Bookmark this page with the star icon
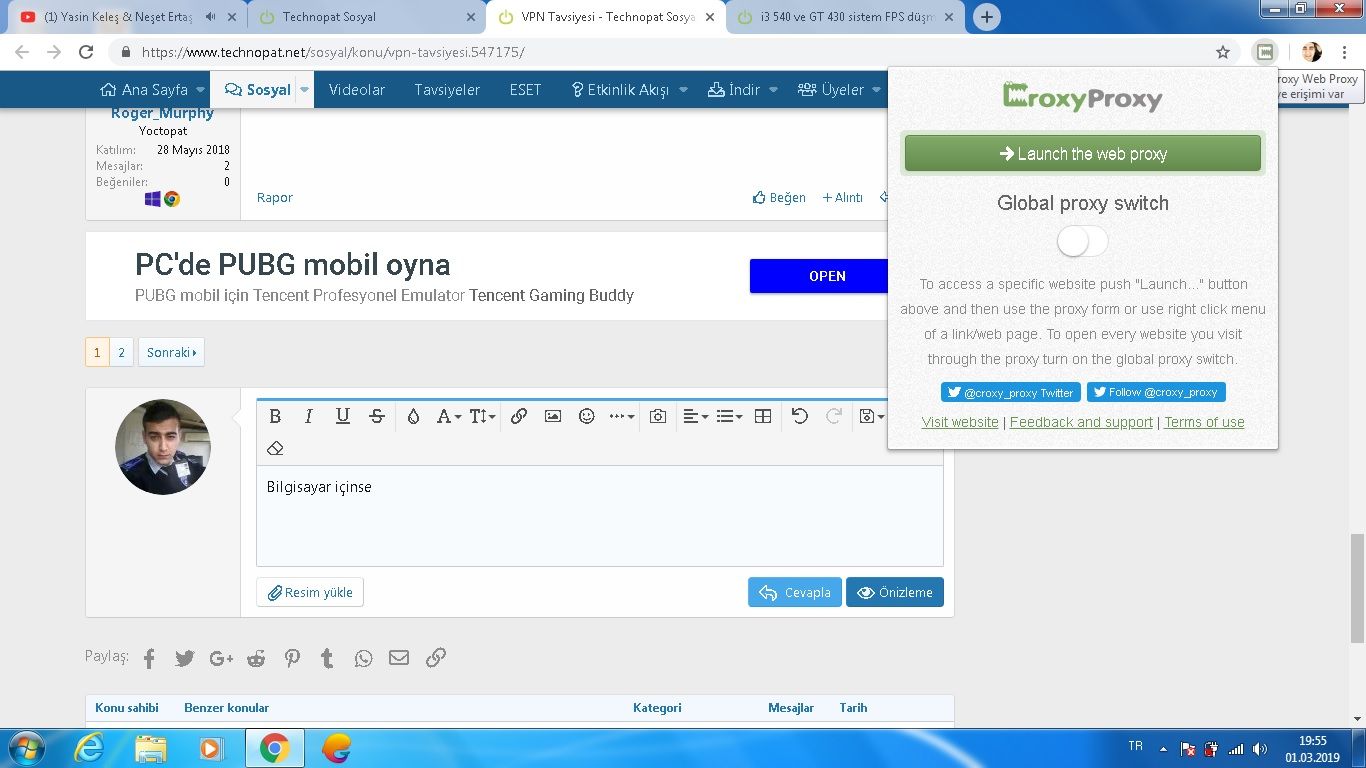1366x768 pixels. (x=1223, y=52)
